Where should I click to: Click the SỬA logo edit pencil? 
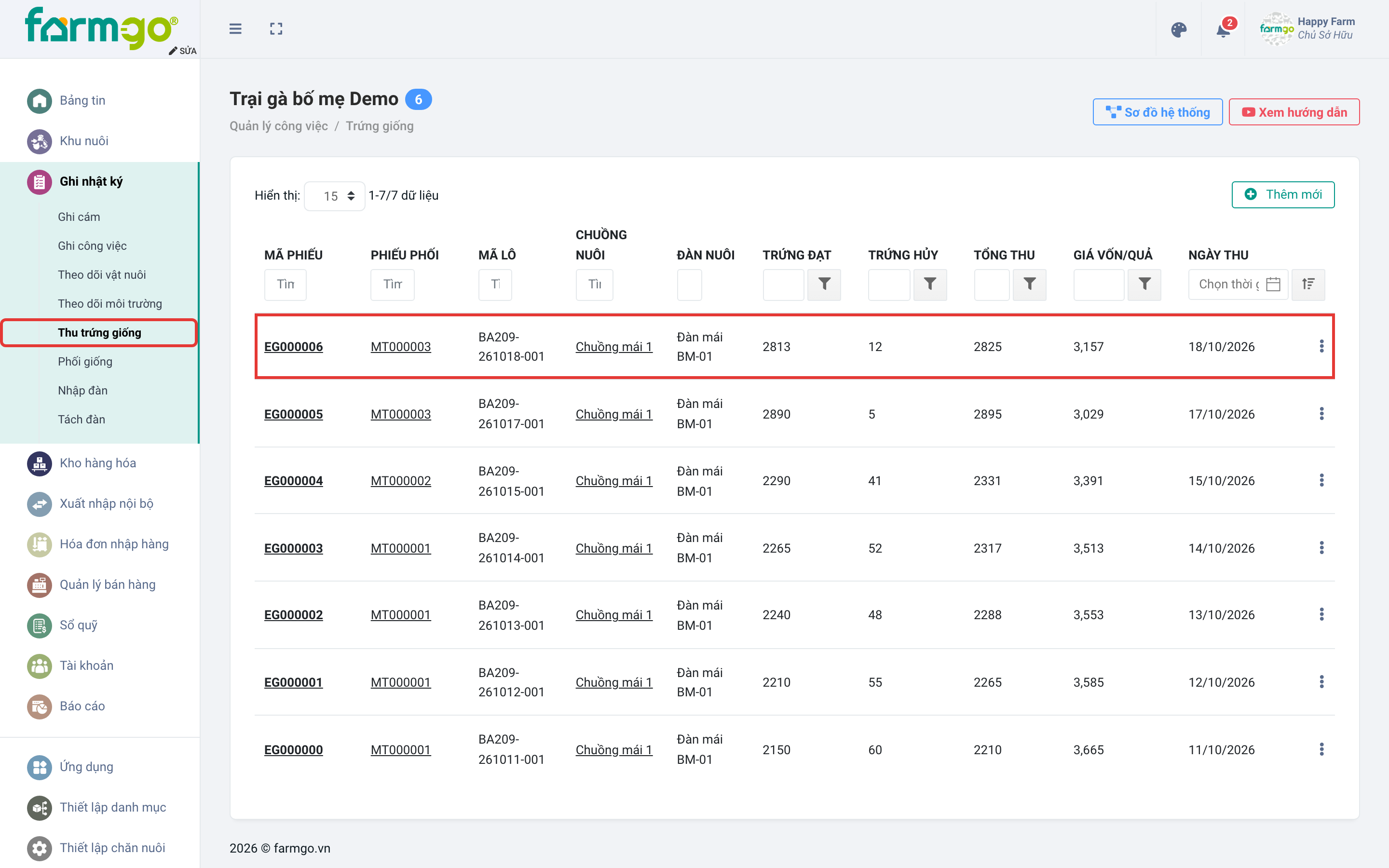[182, 51]
